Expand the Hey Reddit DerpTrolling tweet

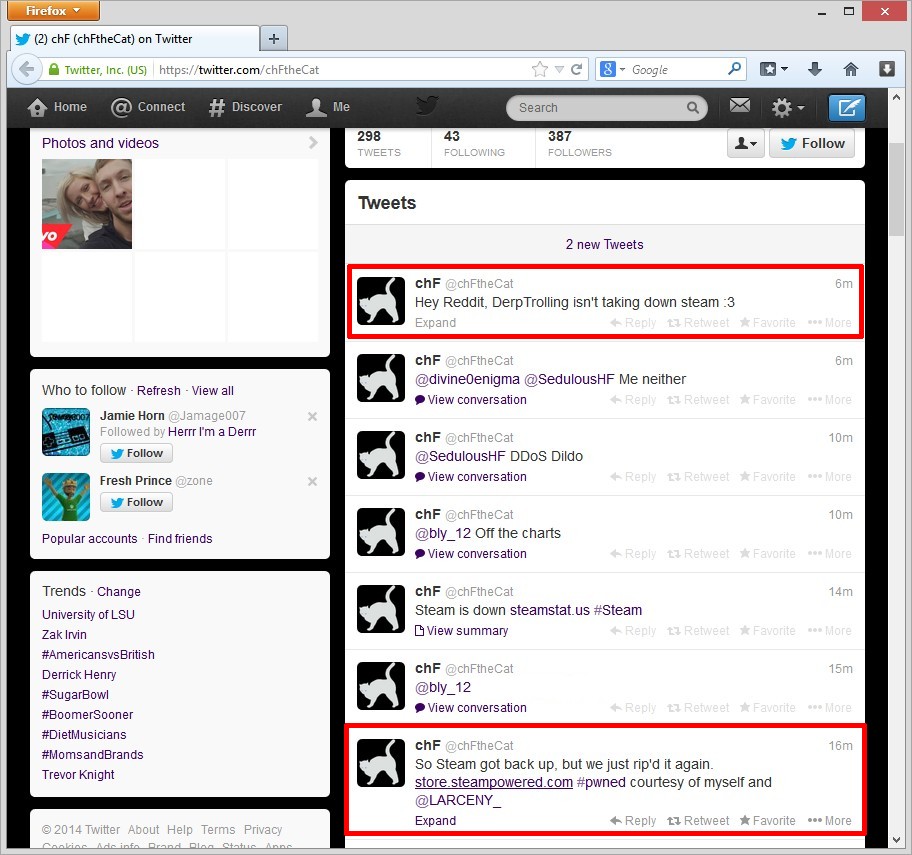435,323
